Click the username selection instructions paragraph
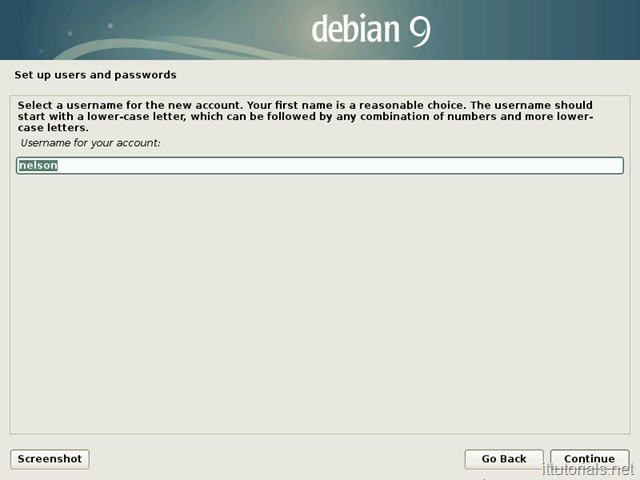Screen dimensions: 640x480 [x=305, y=116]
